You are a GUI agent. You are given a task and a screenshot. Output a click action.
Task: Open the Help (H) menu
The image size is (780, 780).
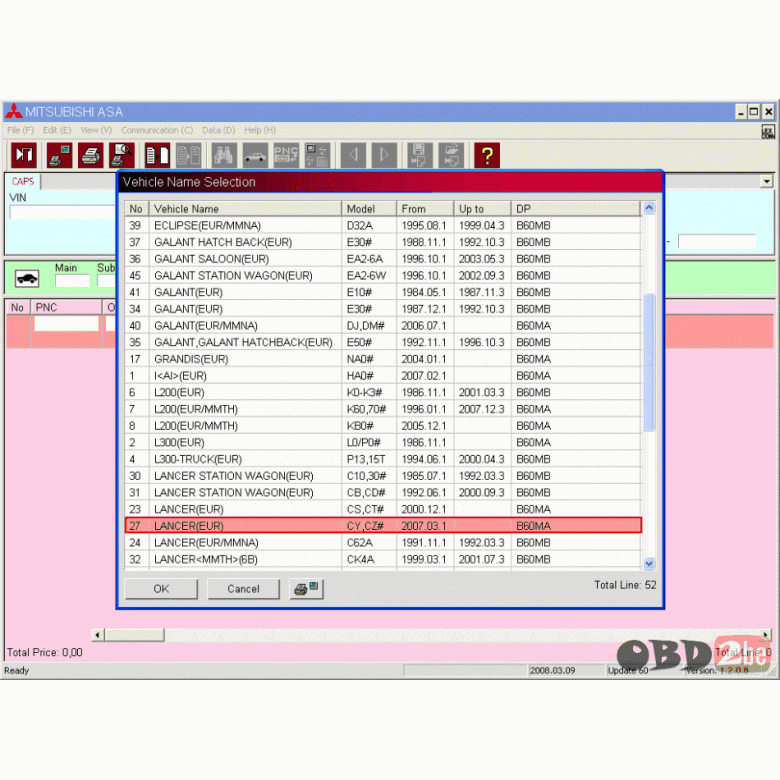(260, 130)
